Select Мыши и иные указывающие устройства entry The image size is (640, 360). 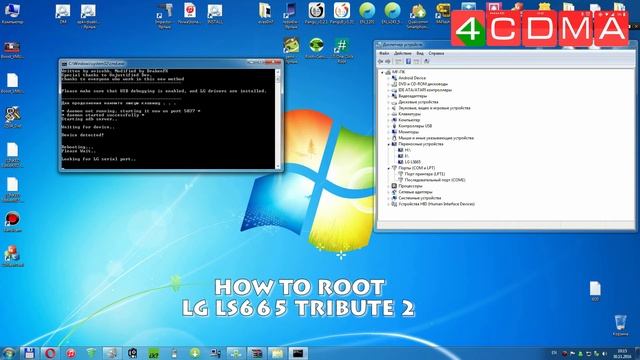pyautogui.click(x=436, y=138)
